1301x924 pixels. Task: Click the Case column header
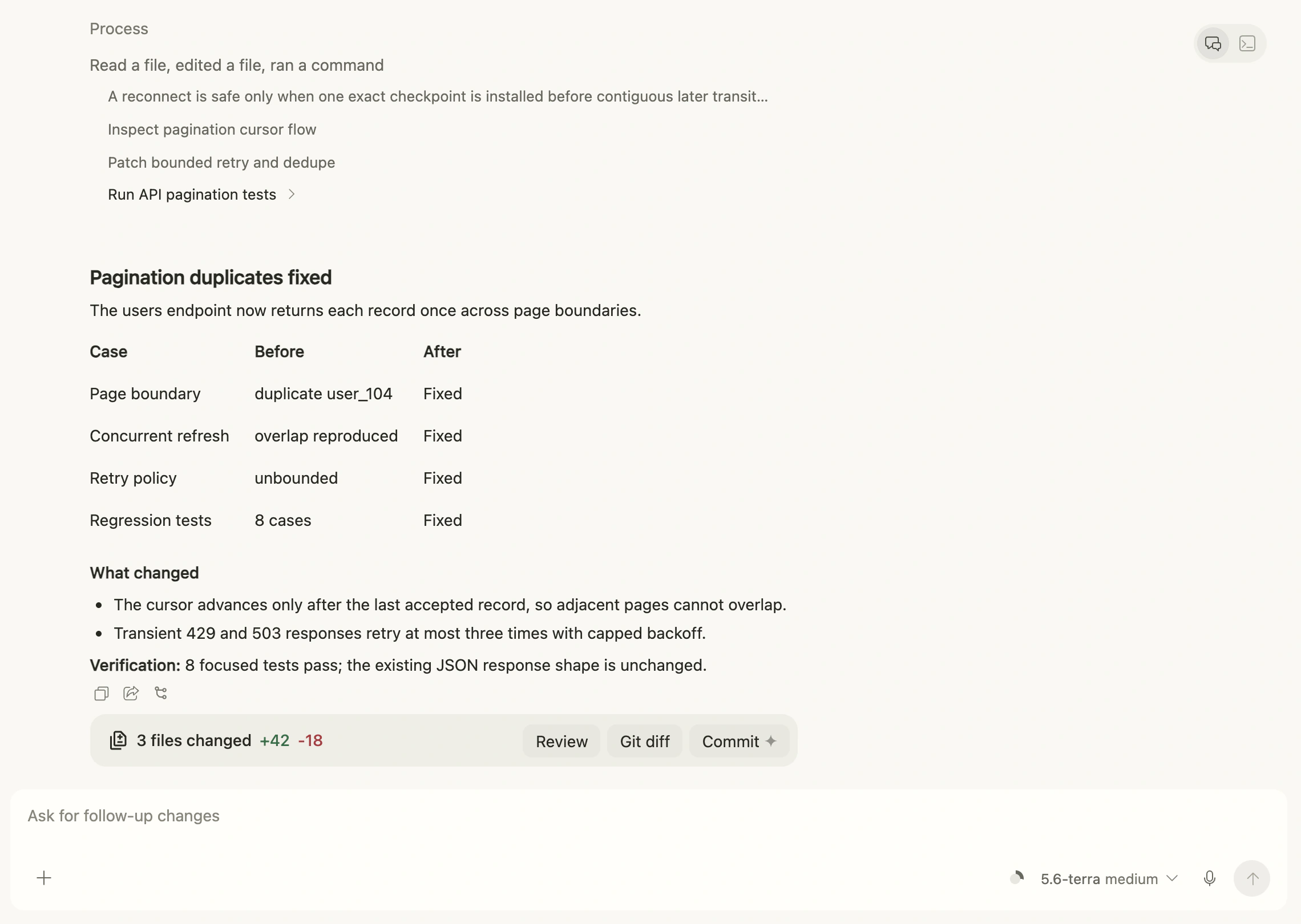click(x=108, y=351)
